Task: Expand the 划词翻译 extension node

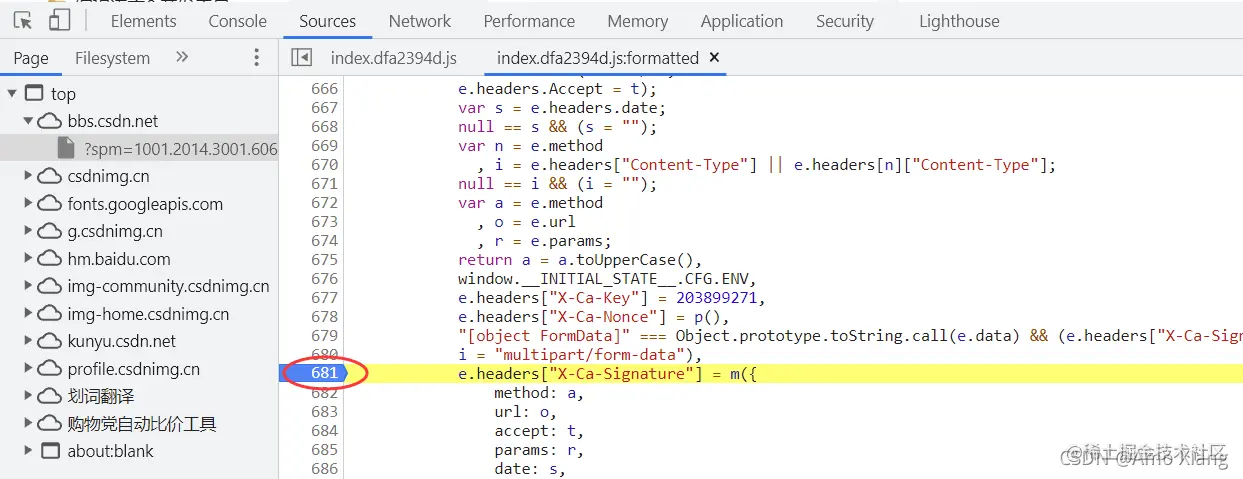Action: point(29,396)
